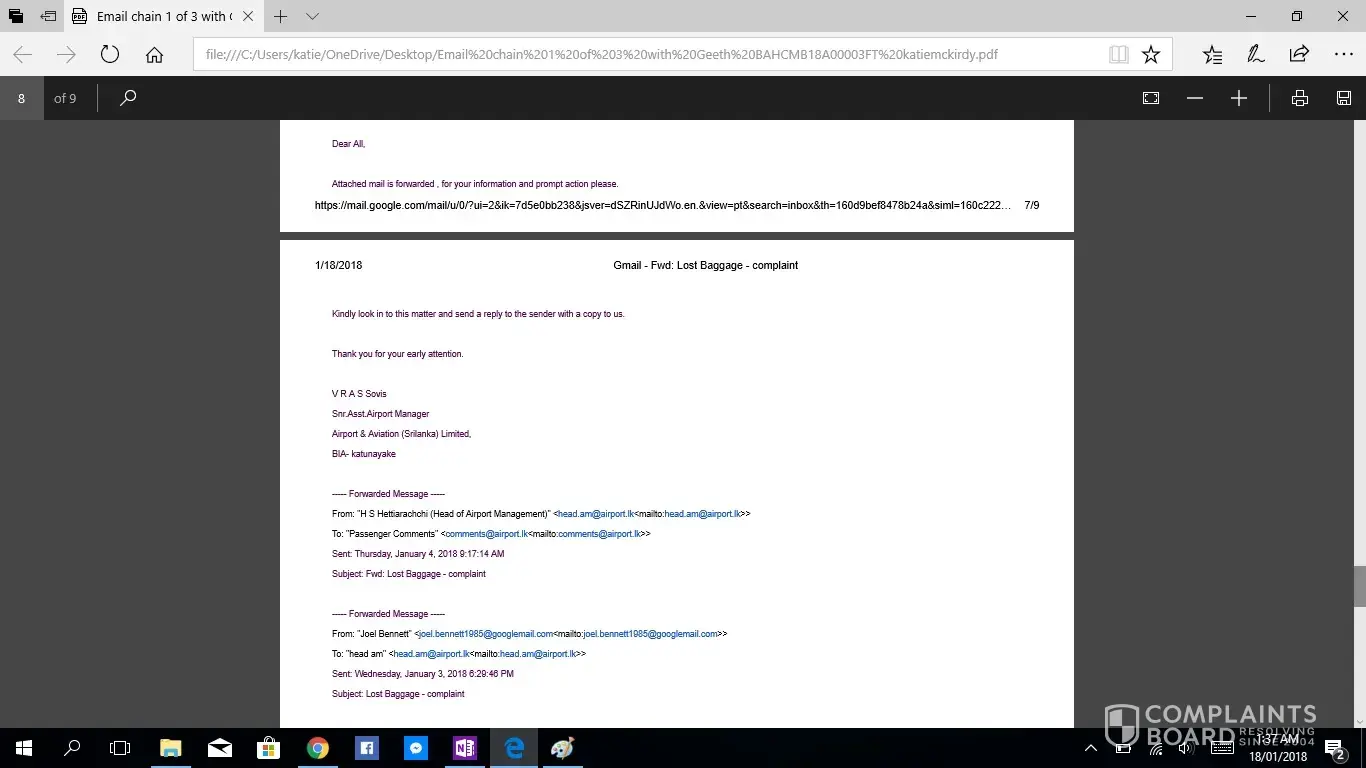
Task: Open Messenger app on taskbar
Action: (416, 748)
